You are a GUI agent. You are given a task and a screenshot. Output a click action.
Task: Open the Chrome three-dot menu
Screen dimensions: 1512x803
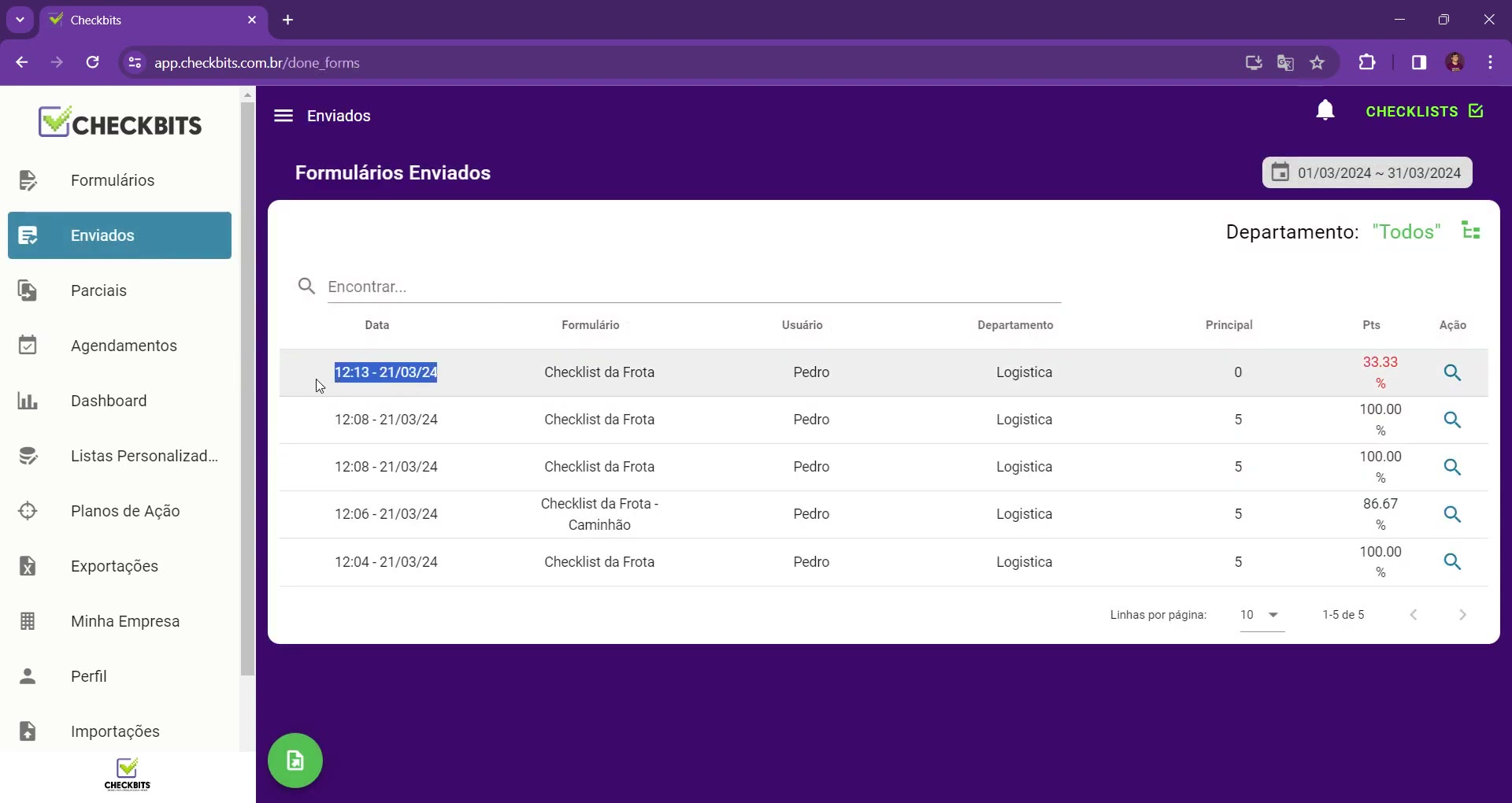point(1490,62)
